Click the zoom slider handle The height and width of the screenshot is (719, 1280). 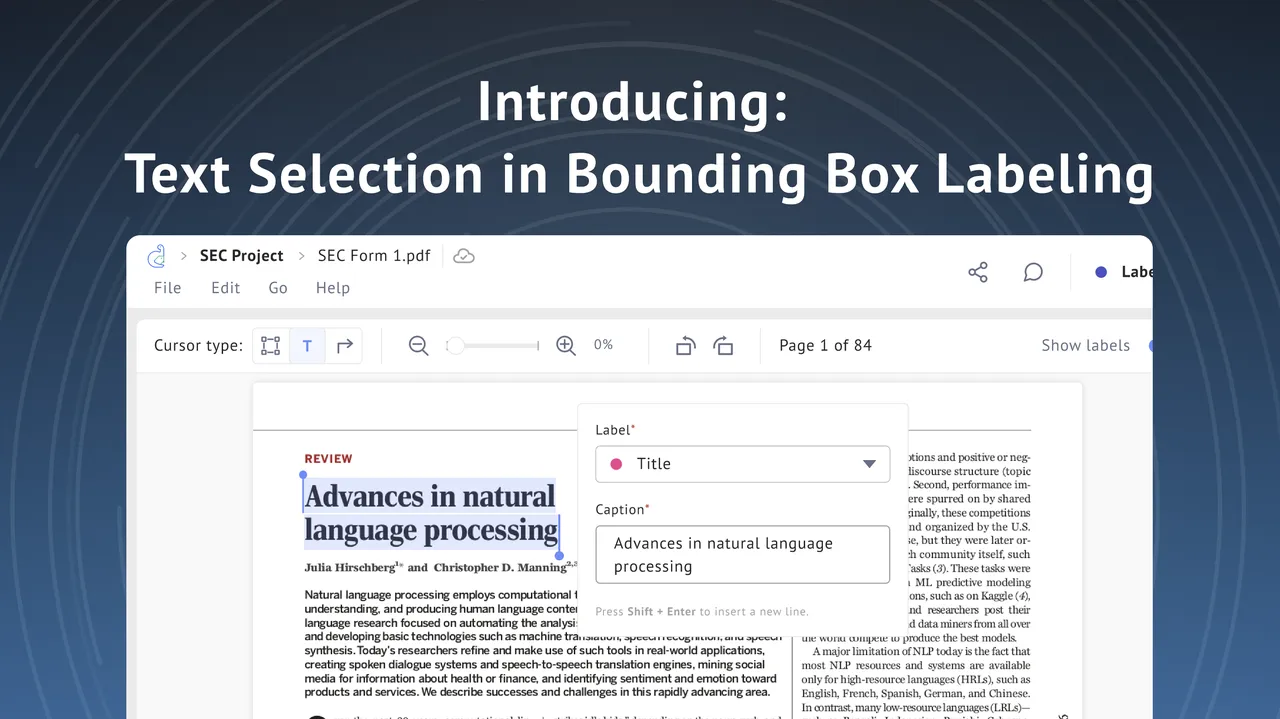(x=455, y=346)
